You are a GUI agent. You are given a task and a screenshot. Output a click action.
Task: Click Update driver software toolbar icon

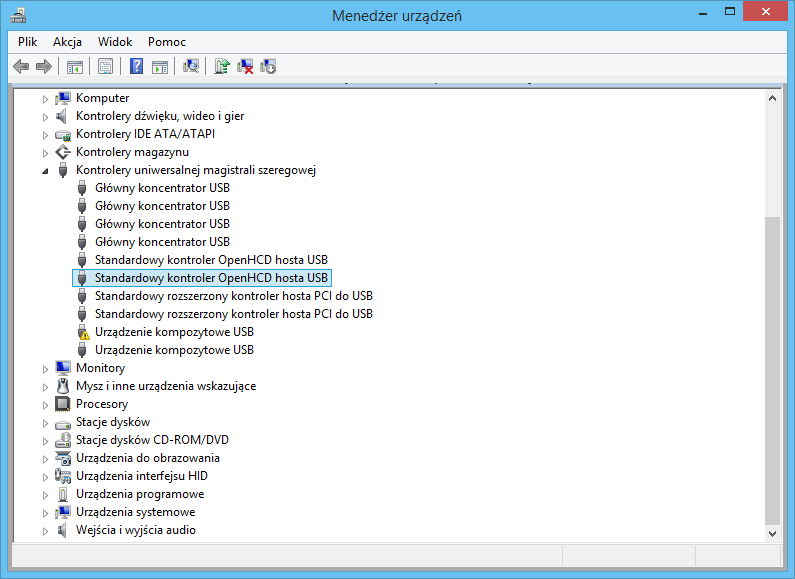pos(222,67)
